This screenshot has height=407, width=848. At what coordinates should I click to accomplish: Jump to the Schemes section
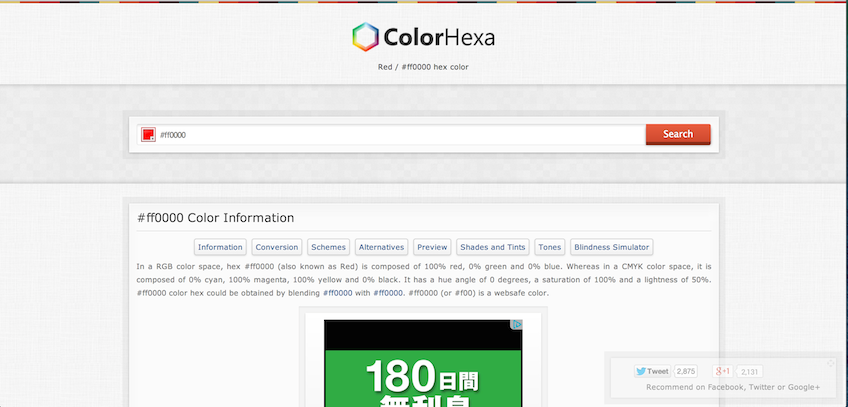[328, 247]
